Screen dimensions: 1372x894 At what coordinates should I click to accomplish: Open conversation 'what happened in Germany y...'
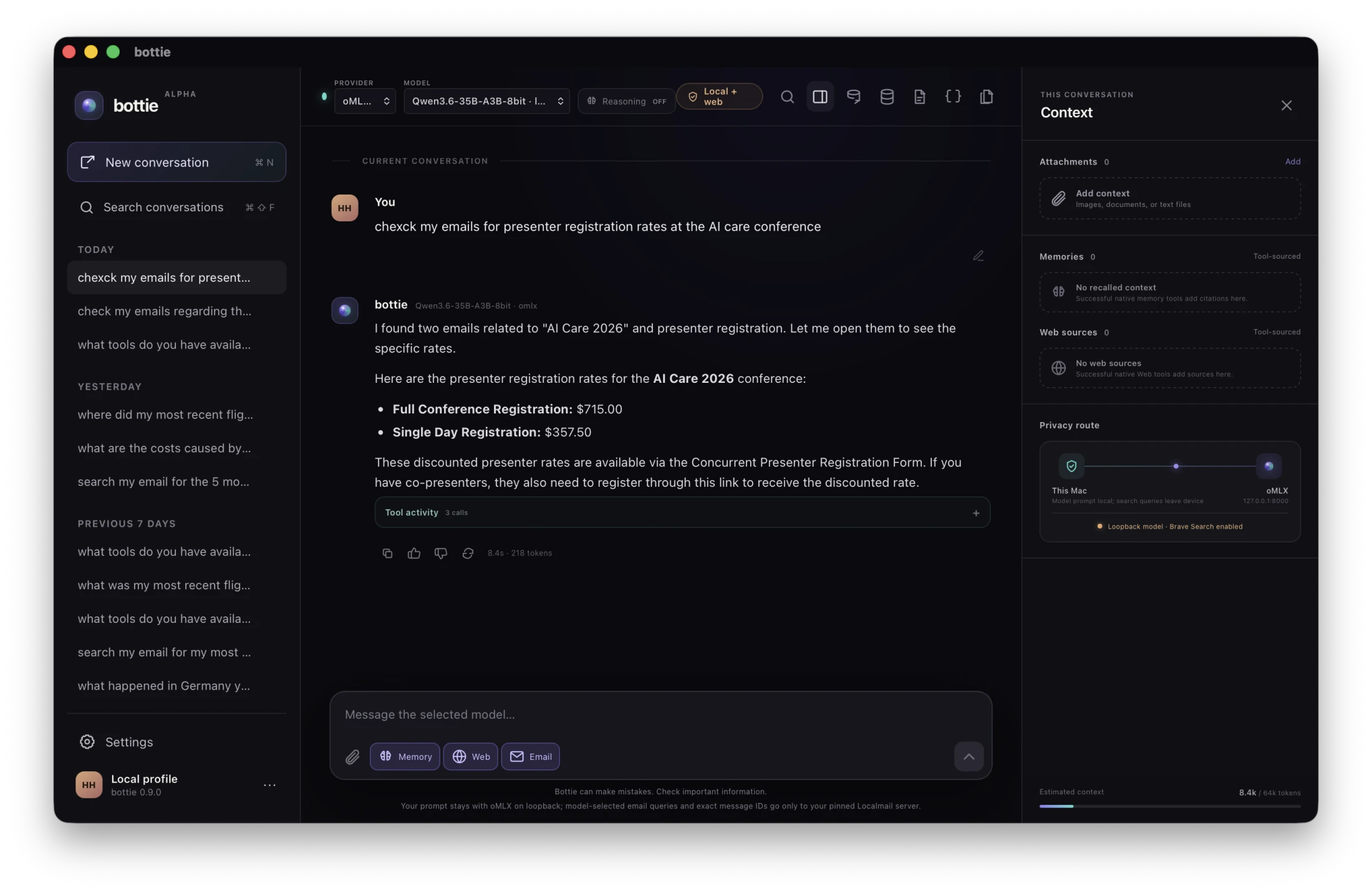click(176, 686)
